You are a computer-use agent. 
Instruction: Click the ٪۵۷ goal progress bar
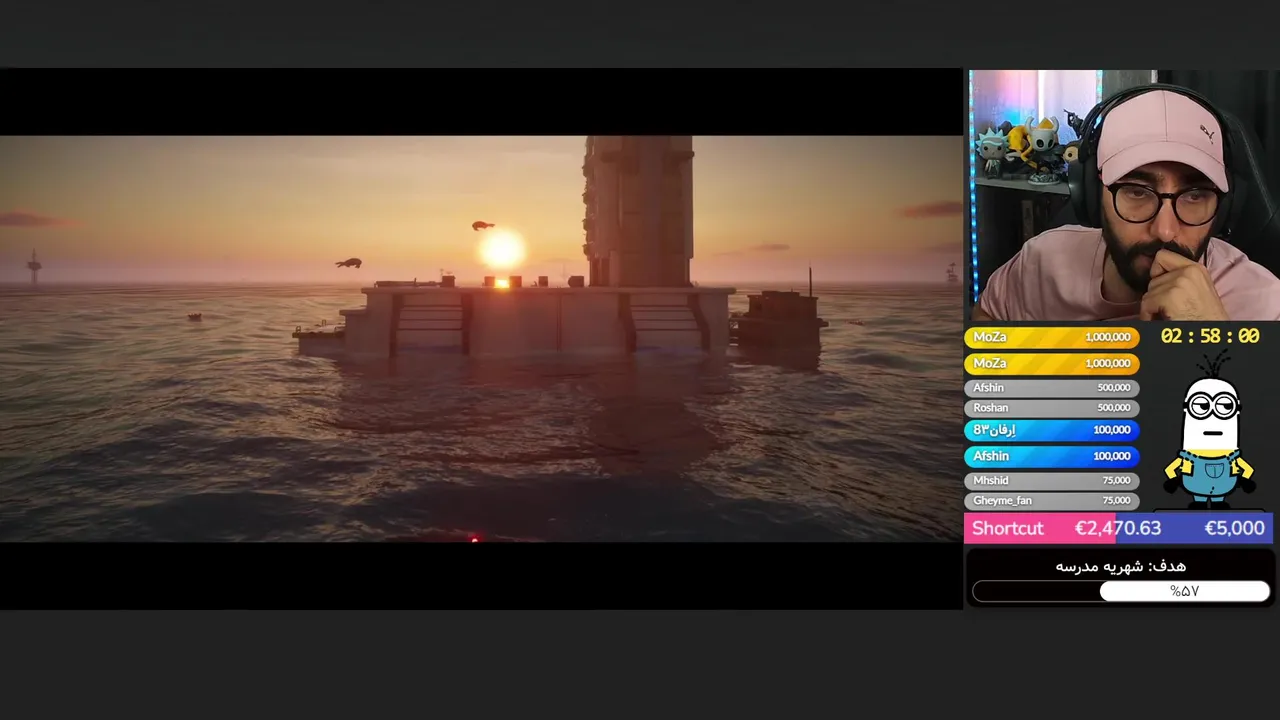point(1121,592)
